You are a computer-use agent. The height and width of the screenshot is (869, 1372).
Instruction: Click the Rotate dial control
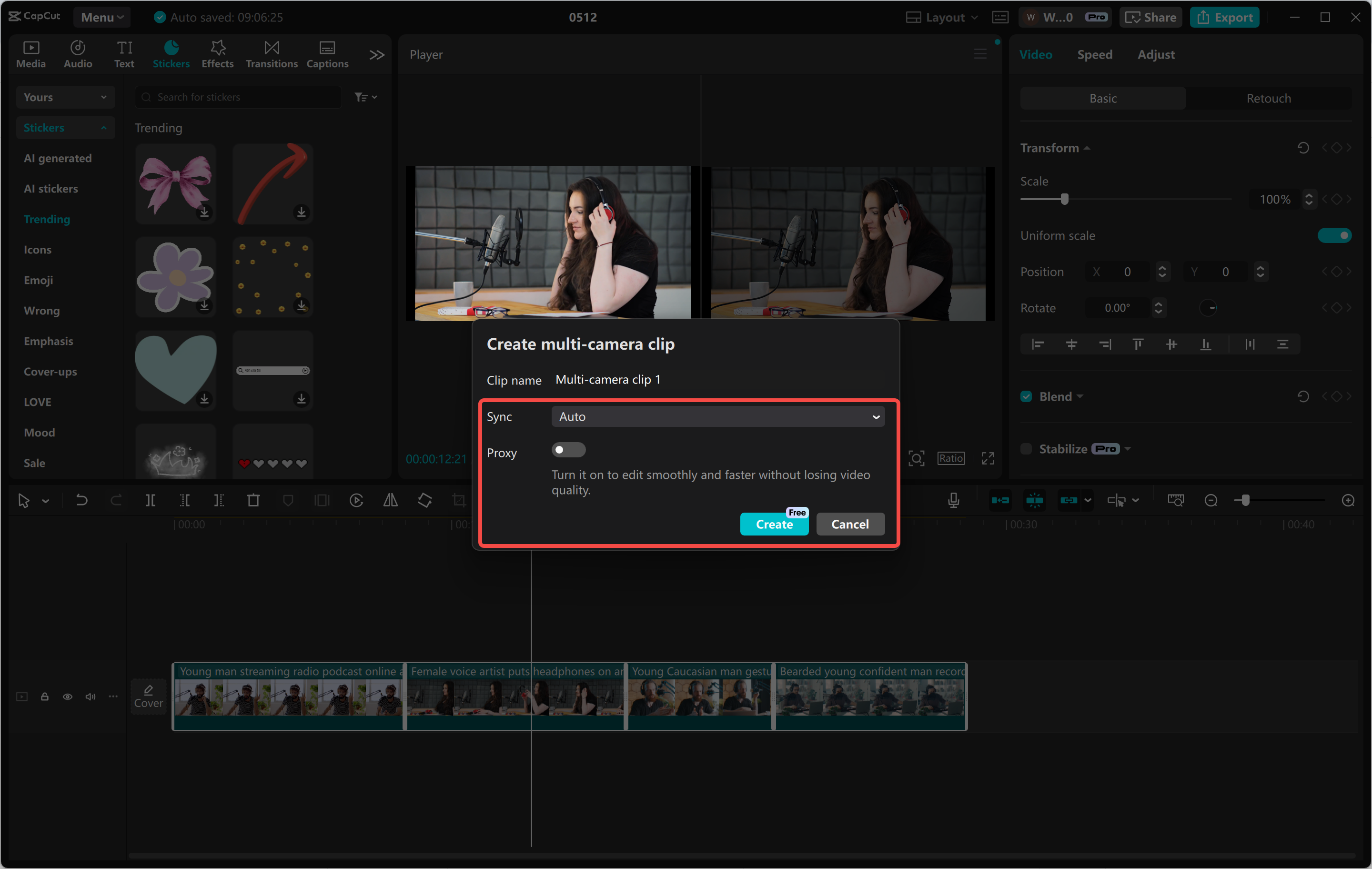[x=1208, y=308]
